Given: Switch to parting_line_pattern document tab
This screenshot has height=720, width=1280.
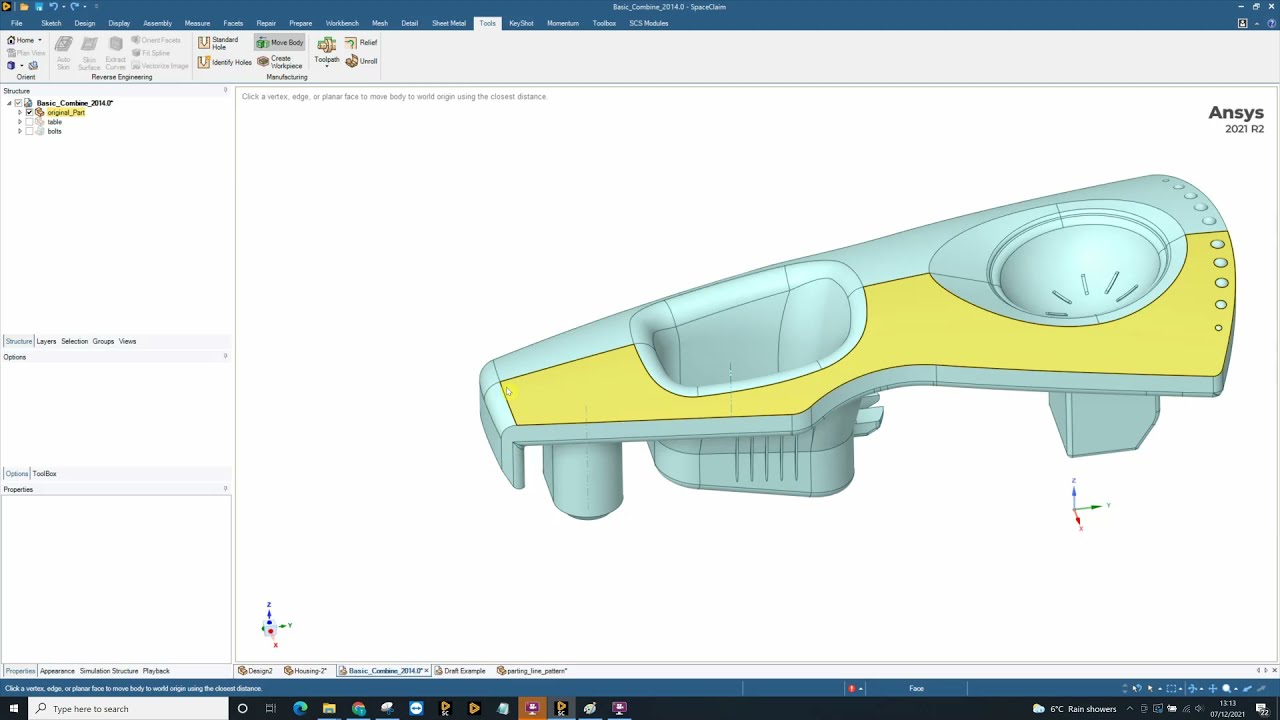Looking at the screenshot, I should pyautogui.click(x=533, y=671).
